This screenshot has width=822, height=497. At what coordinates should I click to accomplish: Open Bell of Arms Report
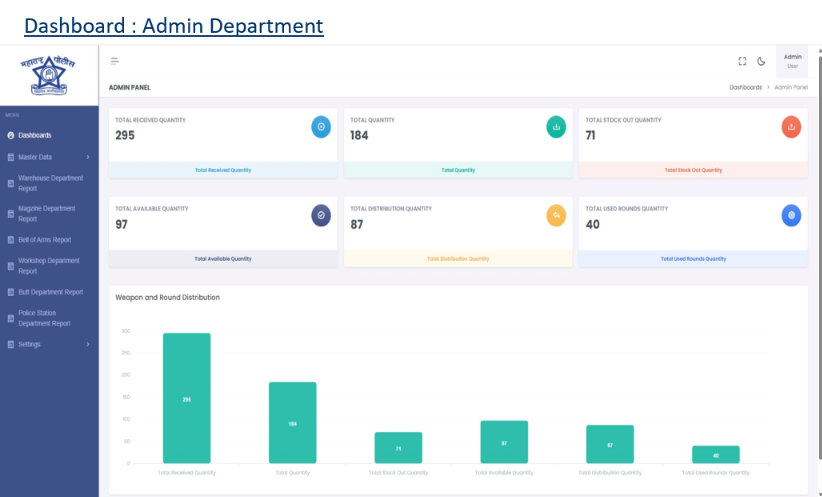pyautogui.click(x=45, y=240)
